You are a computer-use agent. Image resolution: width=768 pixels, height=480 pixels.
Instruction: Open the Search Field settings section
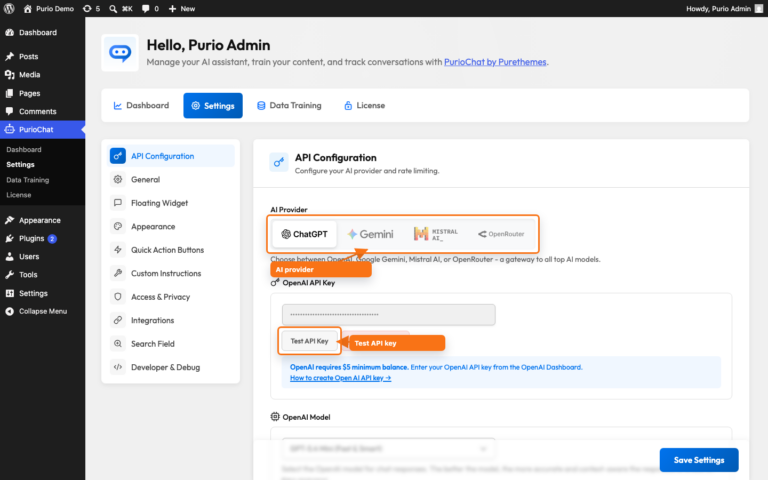170,344
